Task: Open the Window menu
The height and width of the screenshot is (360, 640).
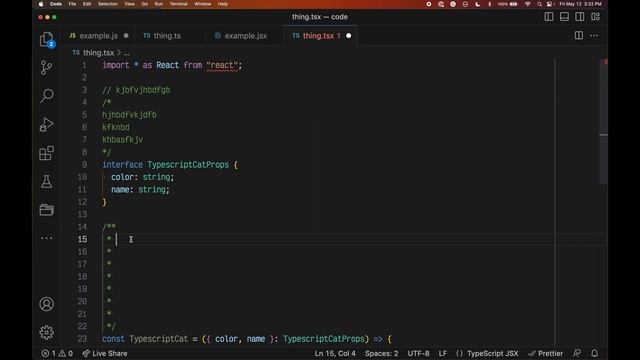Action: (x=203, y=4)
